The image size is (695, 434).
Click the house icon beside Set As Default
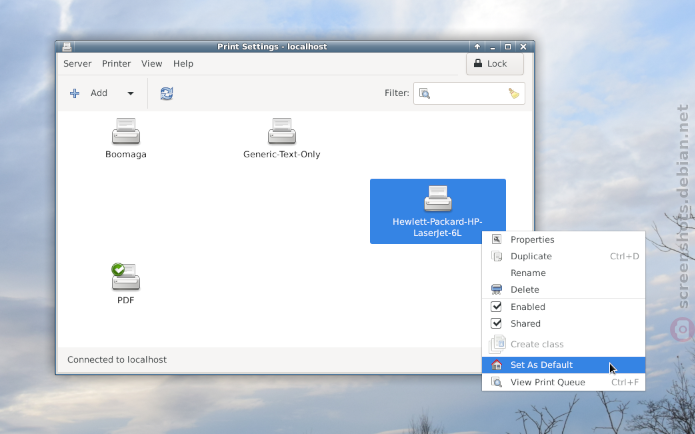[x=496, y=365]
